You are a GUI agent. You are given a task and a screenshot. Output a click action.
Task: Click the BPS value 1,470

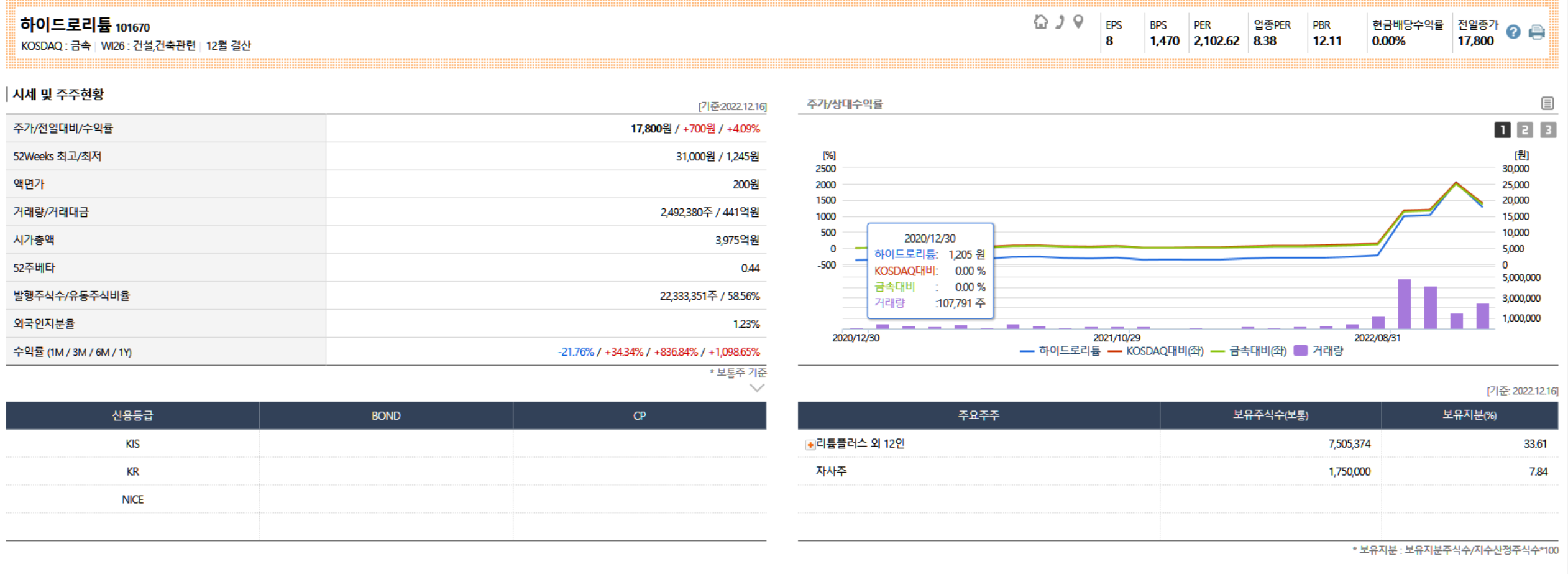click(x=1165, y=41)
